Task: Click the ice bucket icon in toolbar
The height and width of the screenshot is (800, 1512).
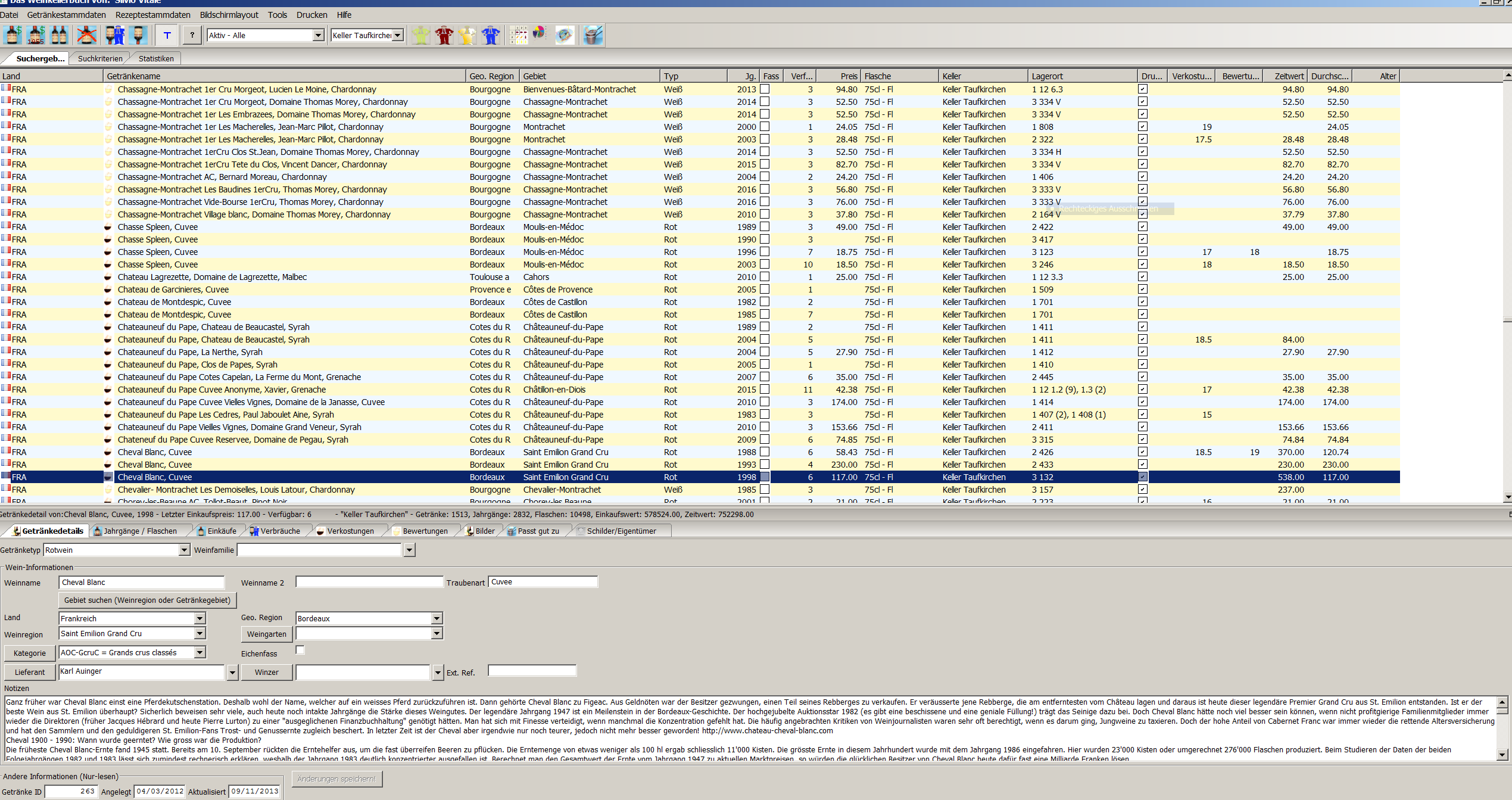Action: (x=593, y=35)
